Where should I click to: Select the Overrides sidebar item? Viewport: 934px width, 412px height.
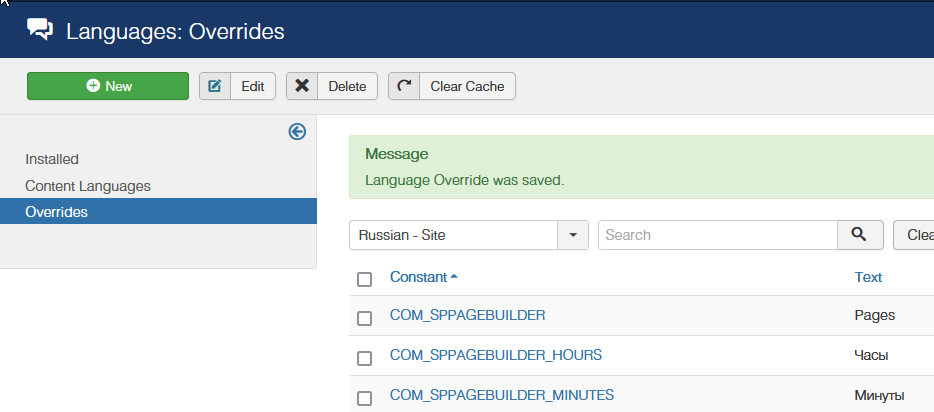pos(56,212)
